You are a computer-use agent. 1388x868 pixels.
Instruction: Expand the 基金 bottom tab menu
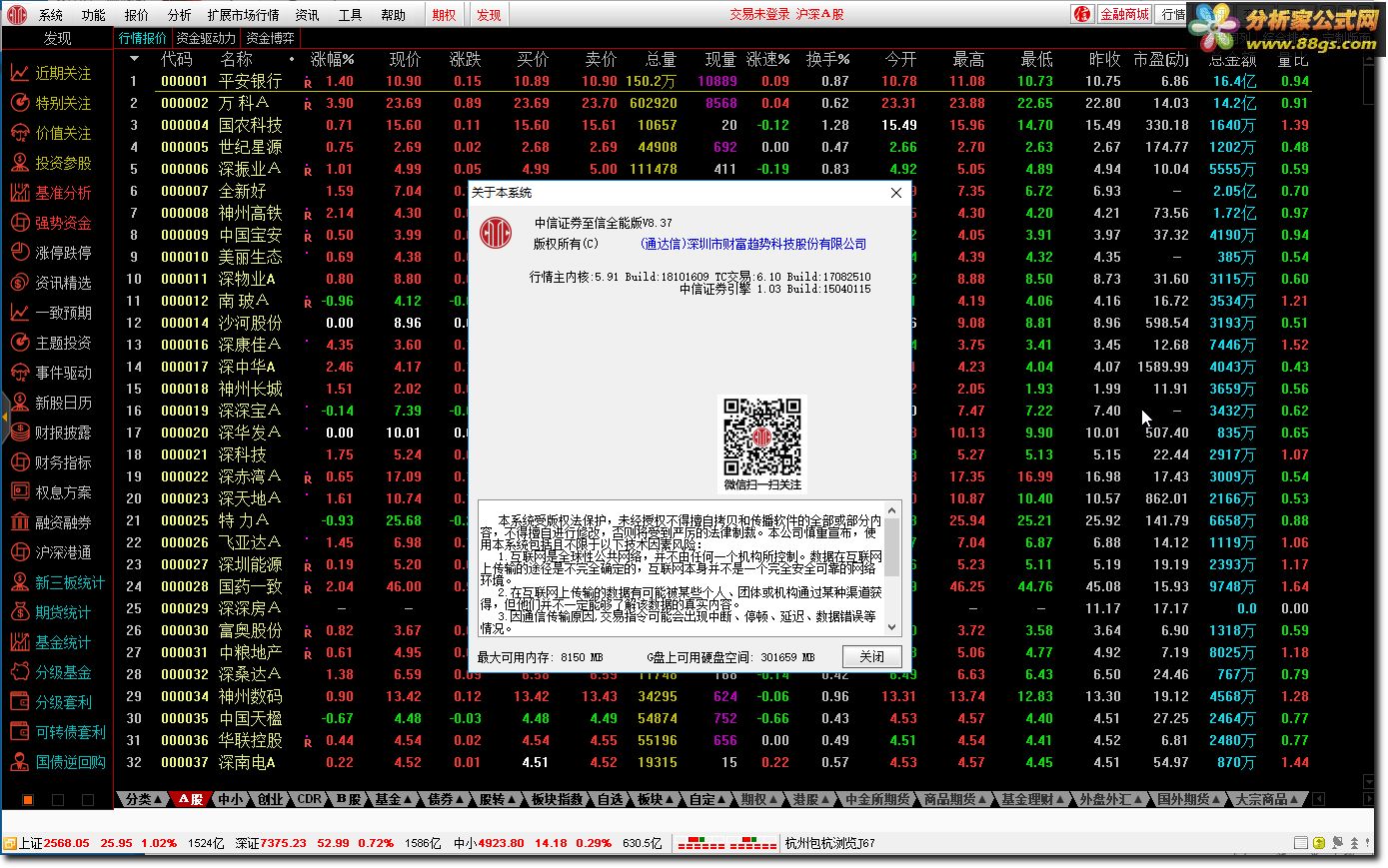click(x=394, y=799)
